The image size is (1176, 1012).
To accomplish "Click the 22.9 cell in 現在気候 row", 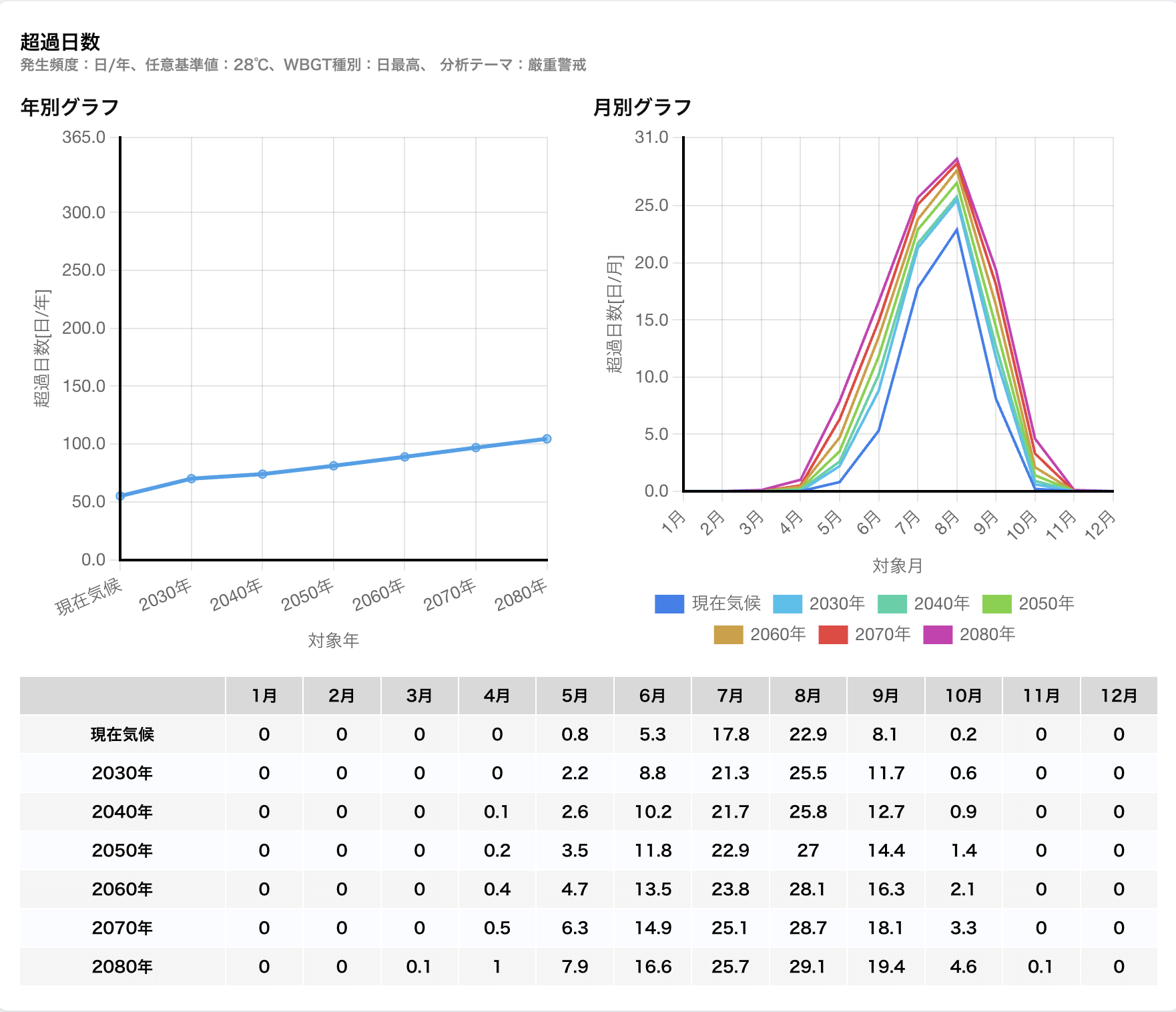I will pyautogui.click(x=808, y=734).
